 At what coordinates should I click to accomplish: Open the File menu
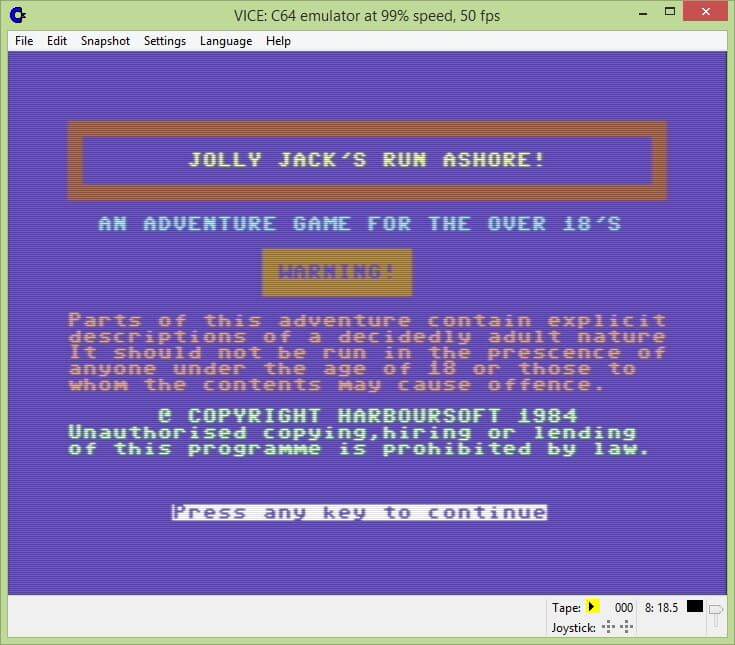coord(24,41)
